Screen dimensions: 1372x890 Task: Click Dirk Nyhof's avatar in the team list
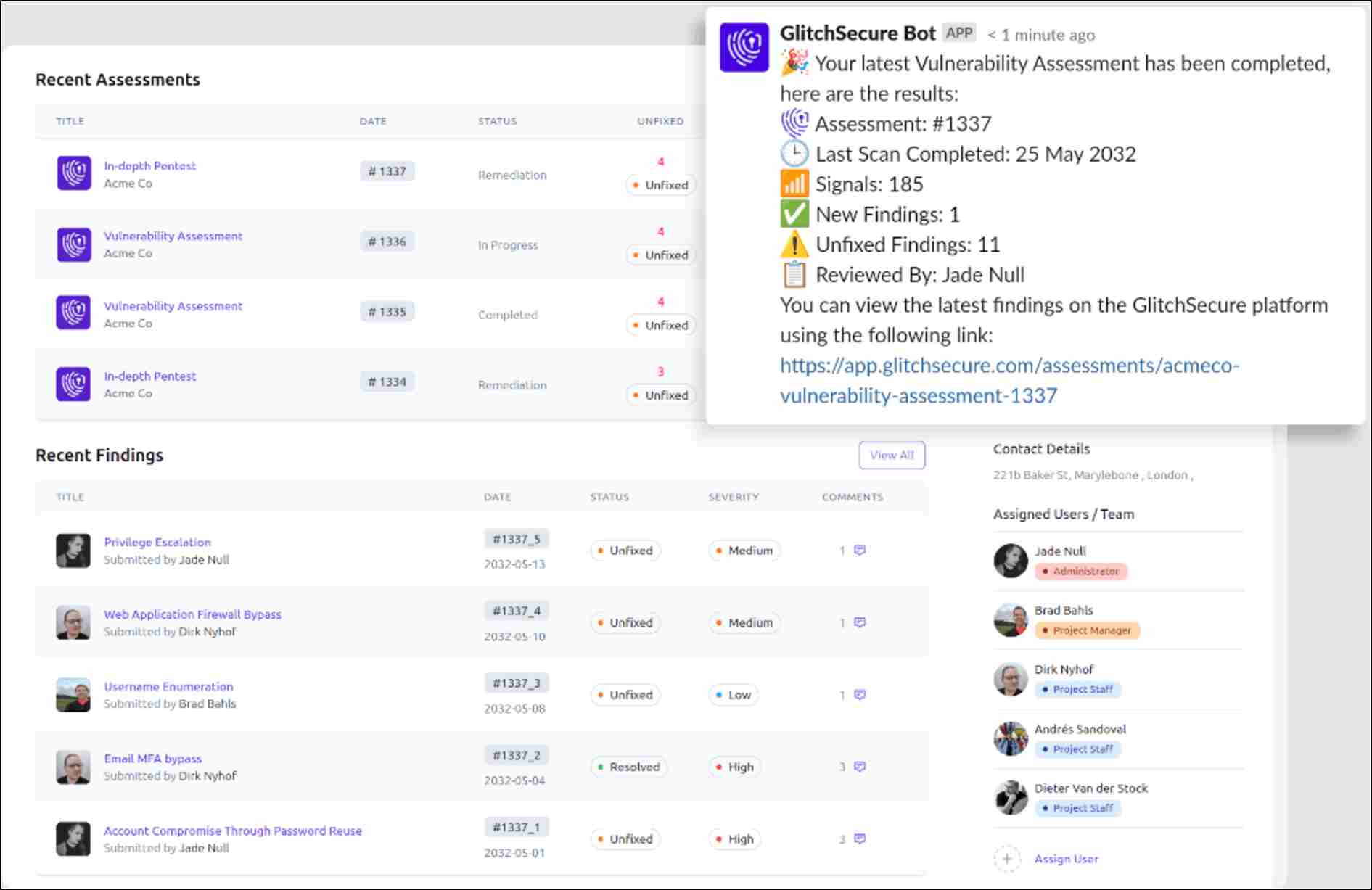click(1010, 678)
